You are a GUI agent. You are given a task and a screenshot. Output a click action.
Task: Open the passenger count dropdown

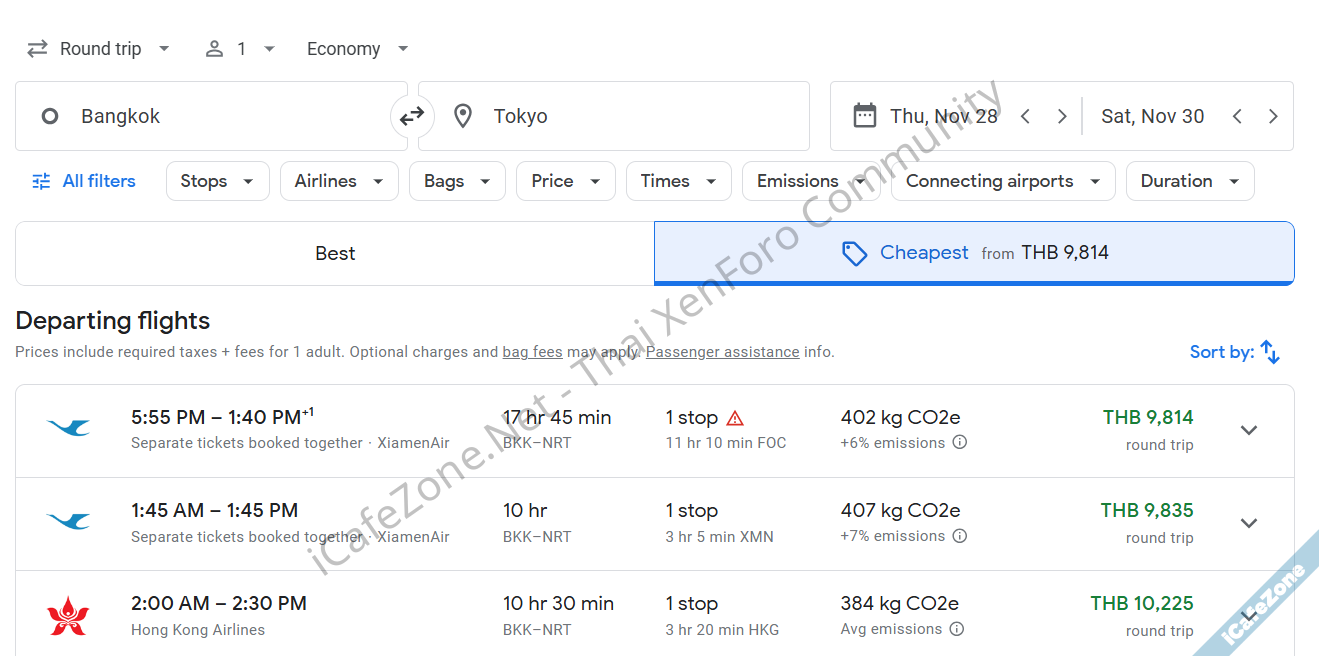point(240,49)
